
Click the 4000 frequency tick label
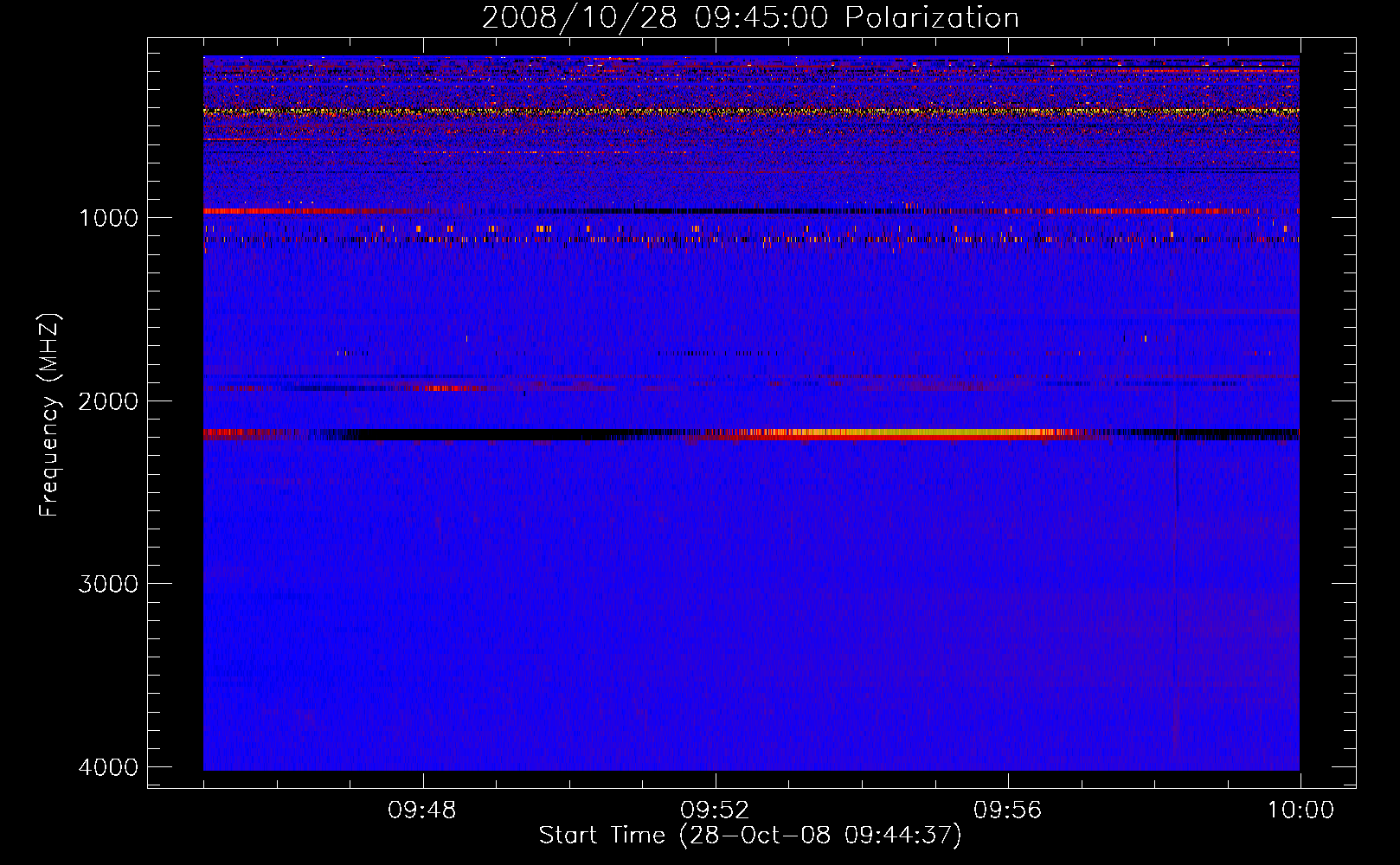click(x=108, y=767)
